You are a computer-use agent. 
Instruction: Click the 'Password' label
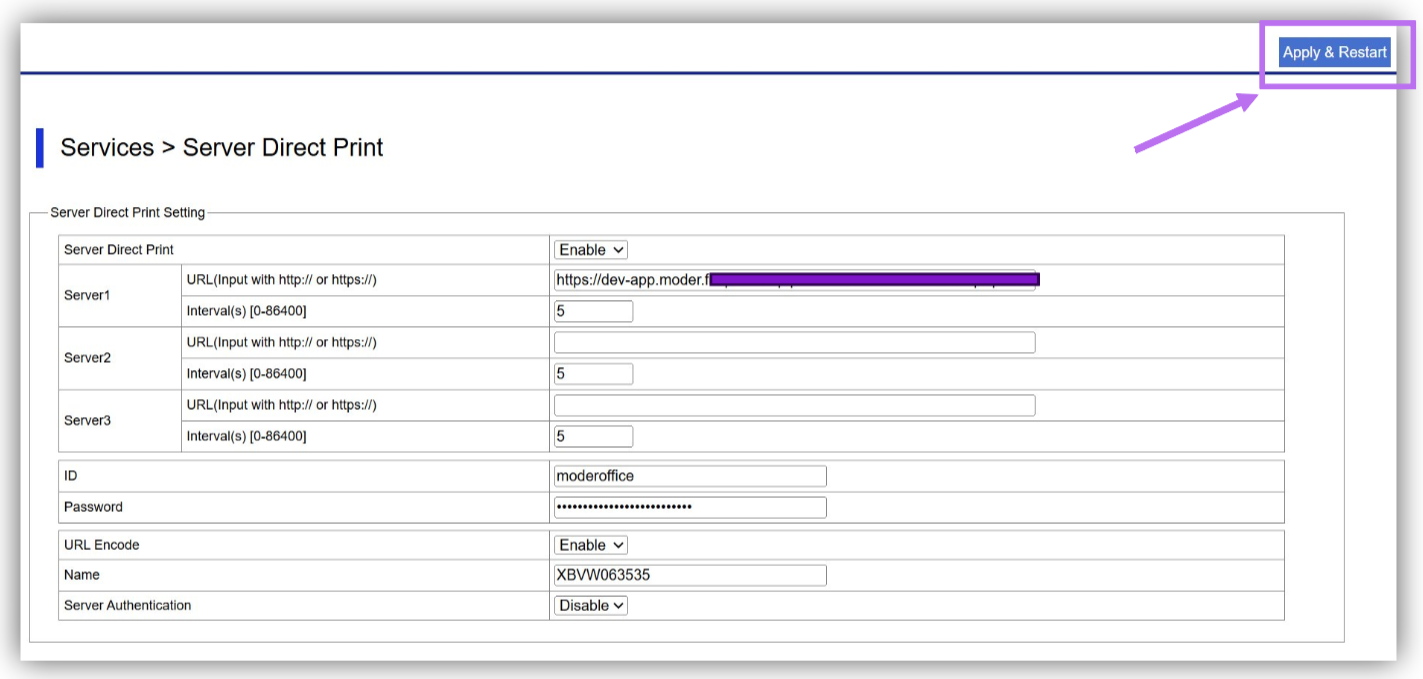click(x=93, y=507)
